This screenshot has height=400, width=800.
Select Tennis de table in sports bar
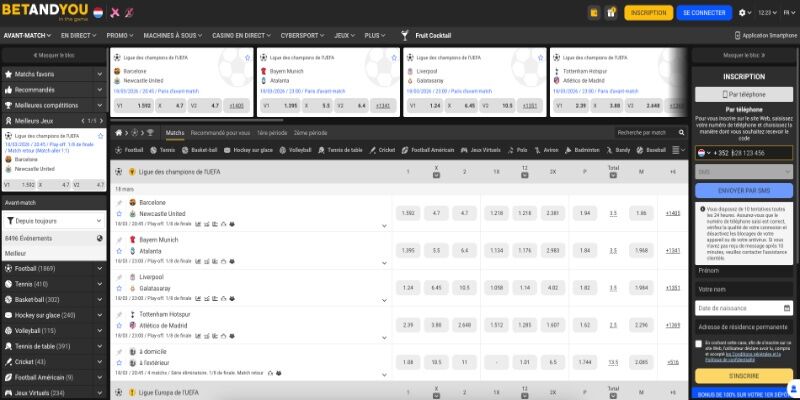pyautogui.click(x=340, y=150)
